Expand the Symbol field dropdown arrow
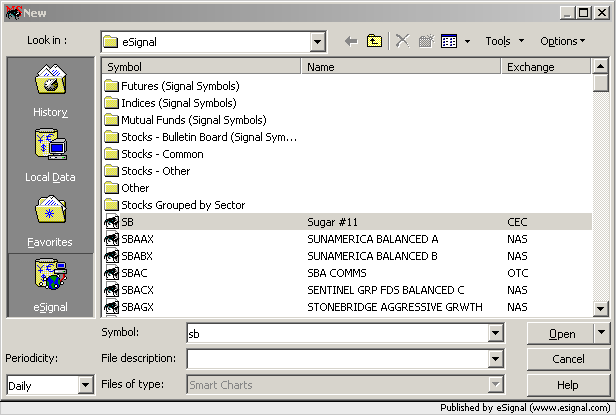The width and height of the screenshot is (616, 415). [495, 333]
